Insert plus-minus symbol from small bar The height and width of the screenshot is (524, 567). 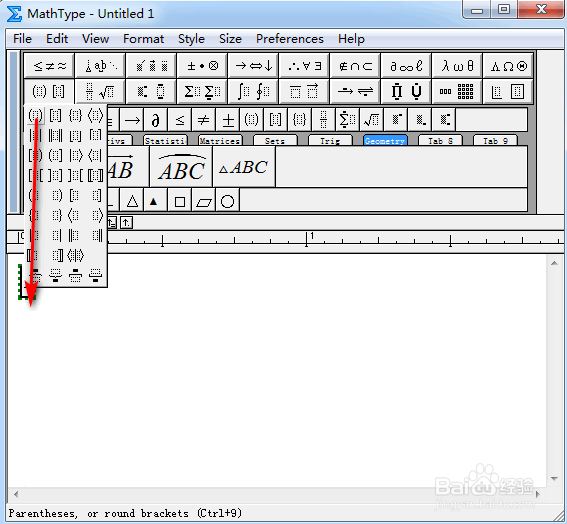click(228, 120)
